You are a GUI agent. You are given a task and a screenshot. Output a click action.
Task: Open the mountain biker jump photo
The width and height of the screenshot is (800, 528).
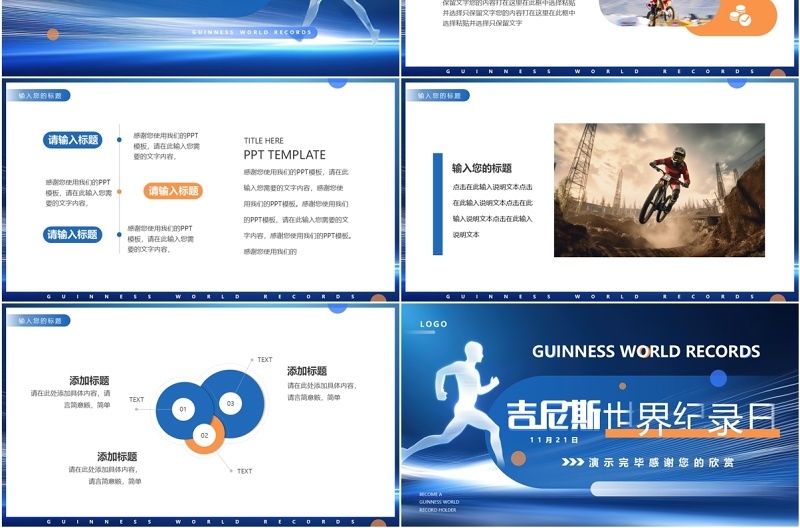tap(659, 190)
